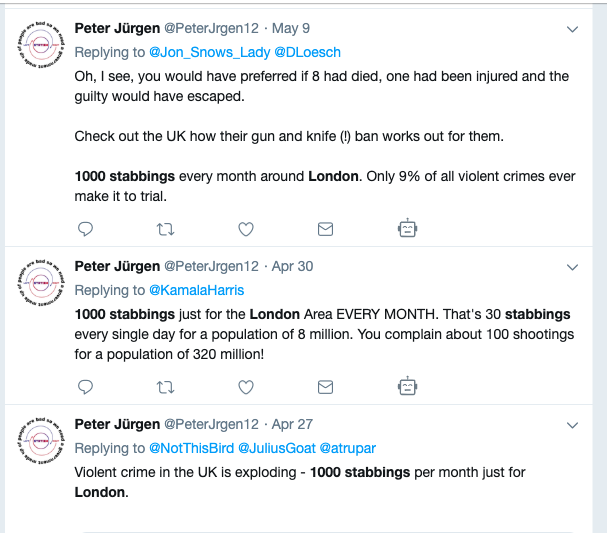607x533 pixels.
Task: Reply to the May 9 tweet
Action: tap(86, 229)
